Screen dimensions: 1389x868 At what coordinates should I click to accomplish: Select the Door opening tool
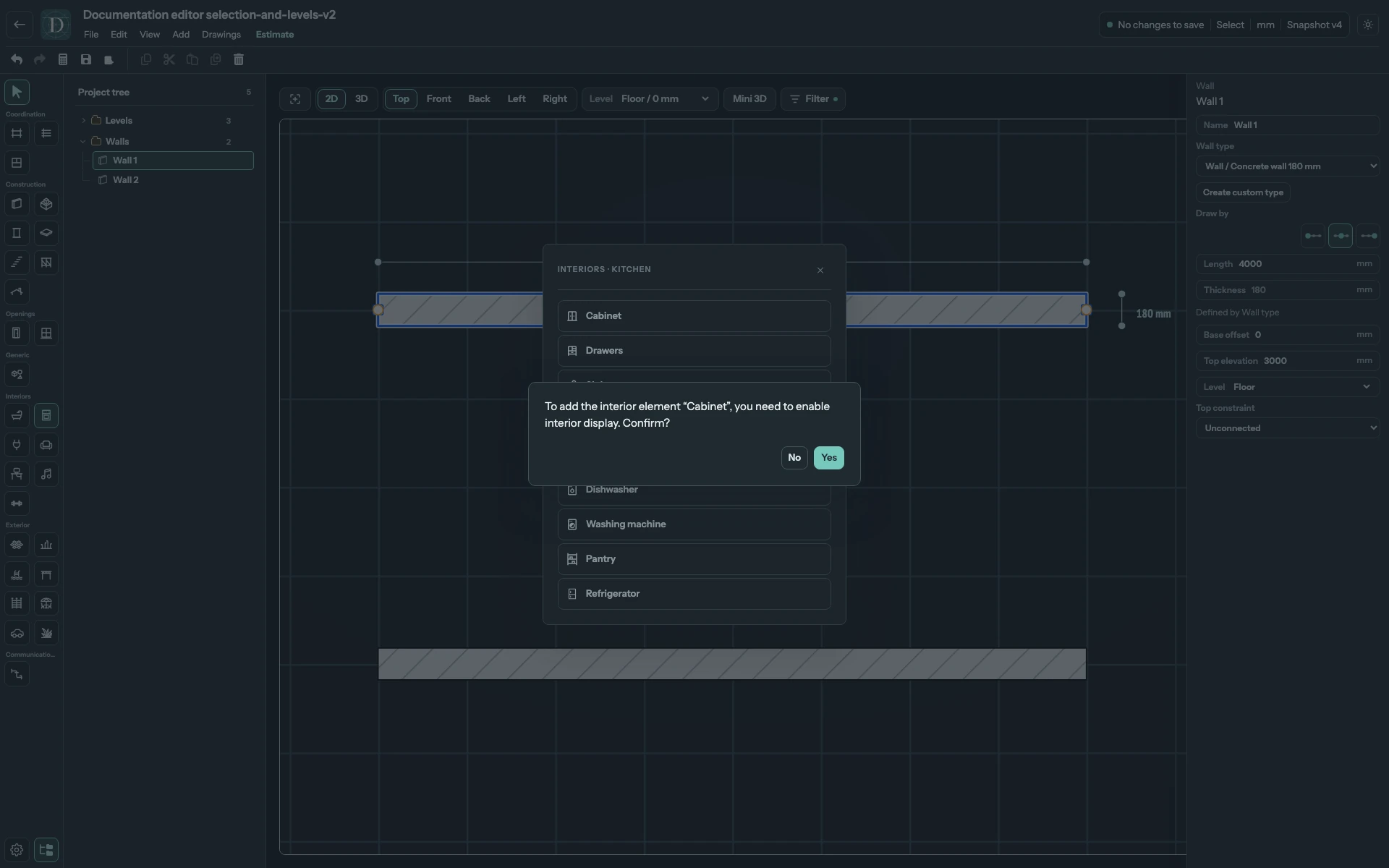17,333
